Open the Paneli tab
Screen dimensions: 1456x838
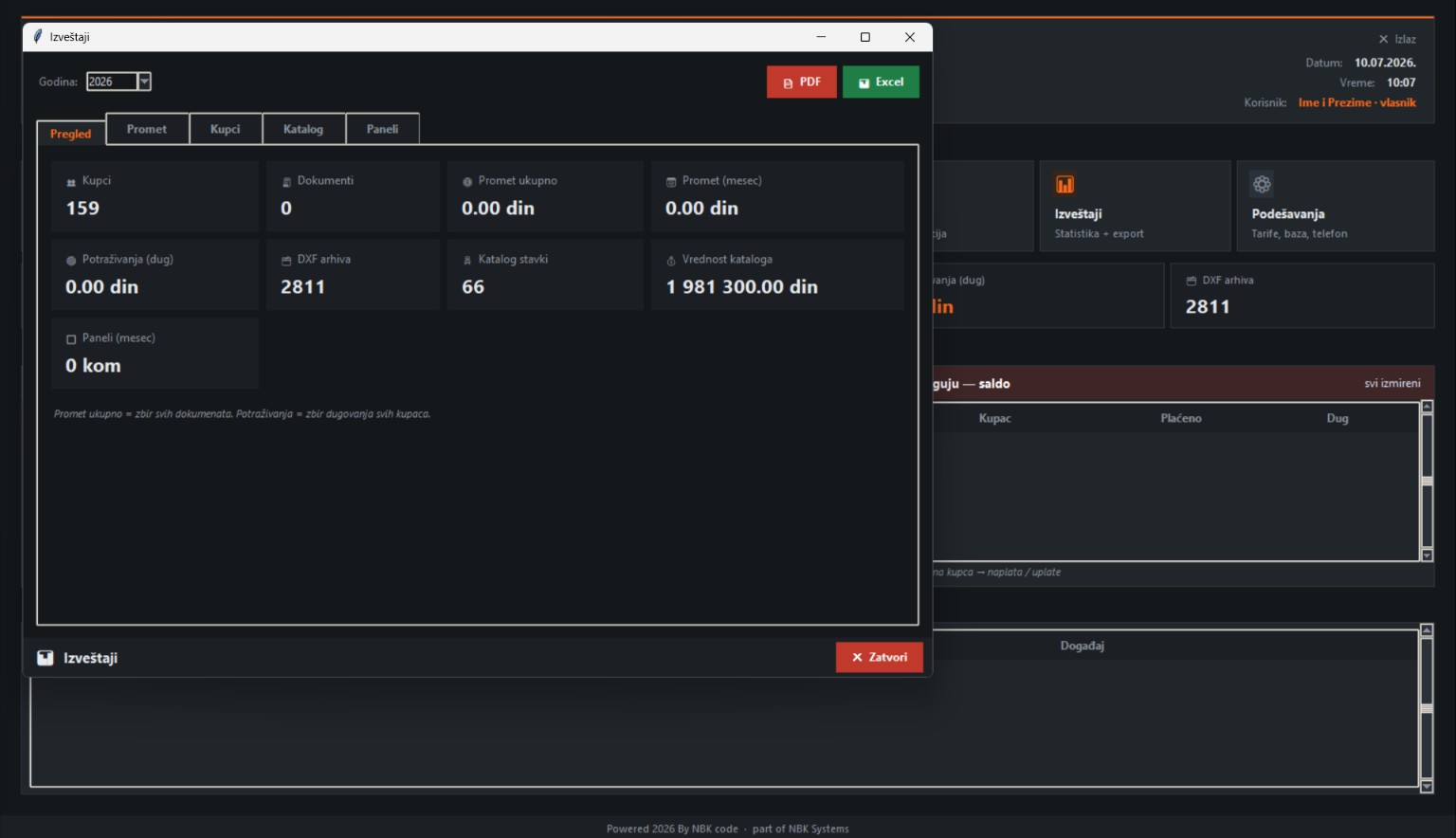[x=382, y=129]
